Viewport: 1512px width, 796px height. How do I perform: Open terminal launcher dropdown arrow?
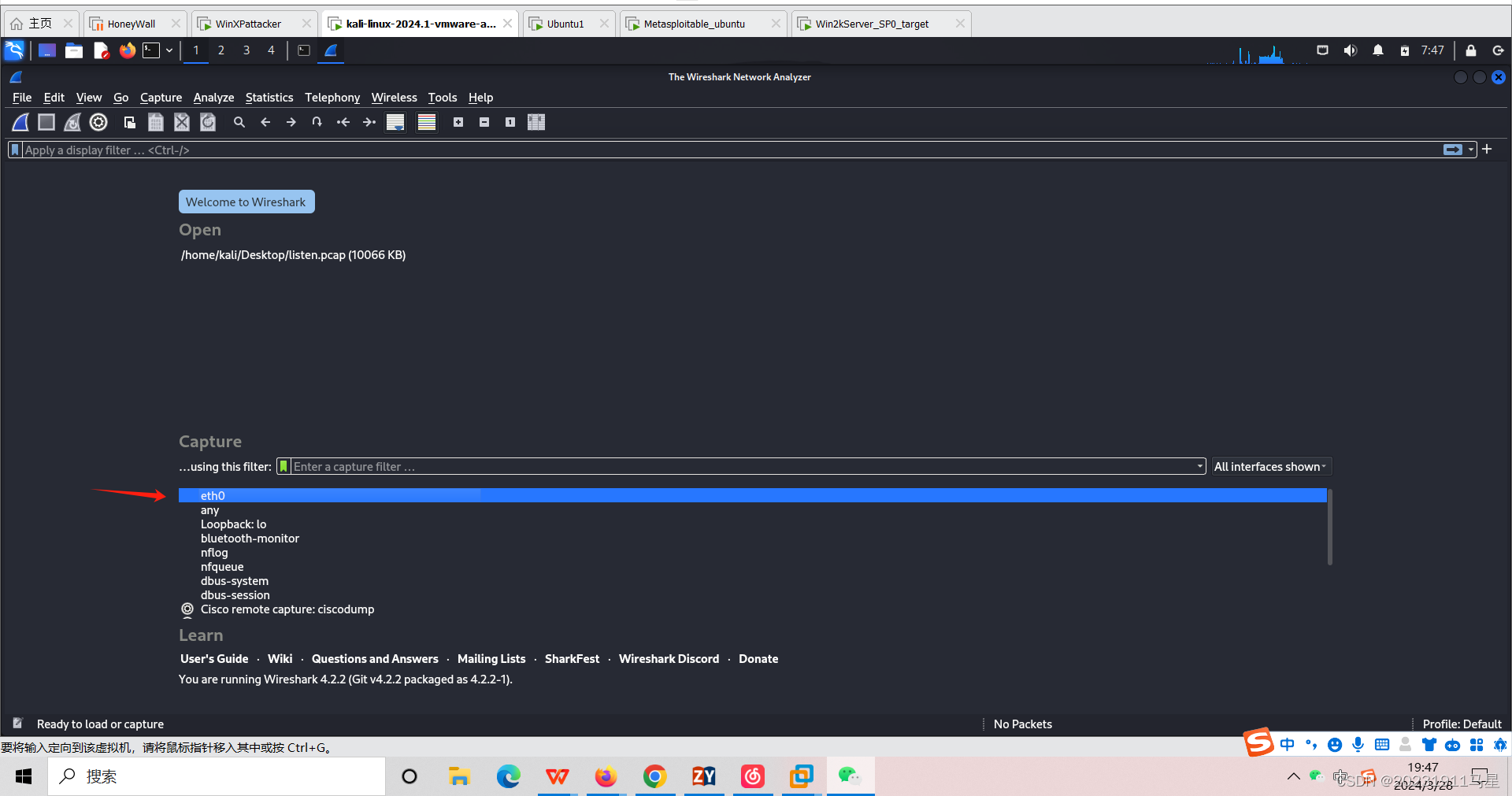coord(169,50)
